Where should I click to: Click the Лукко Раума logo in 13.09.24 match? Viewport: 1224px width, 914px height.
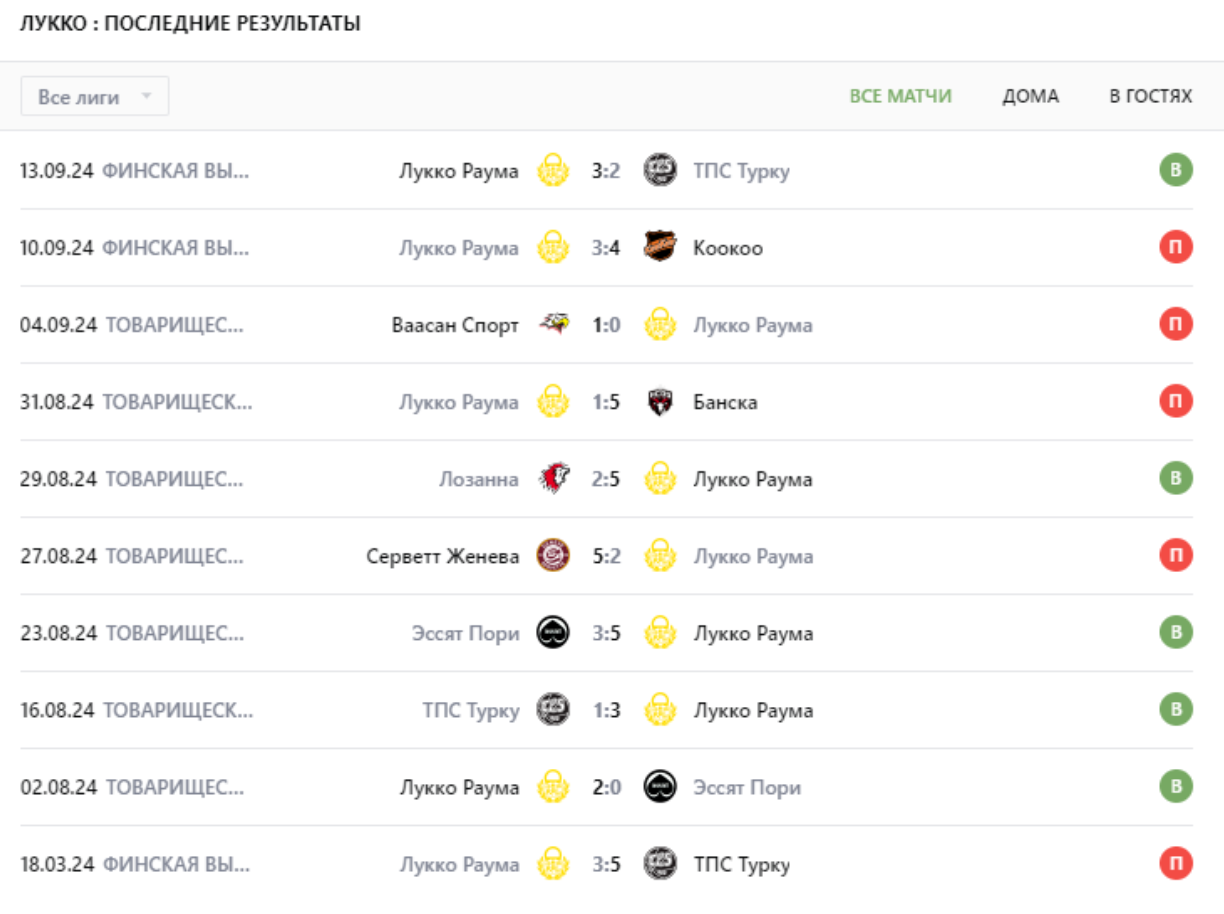(x=553, y=170)
